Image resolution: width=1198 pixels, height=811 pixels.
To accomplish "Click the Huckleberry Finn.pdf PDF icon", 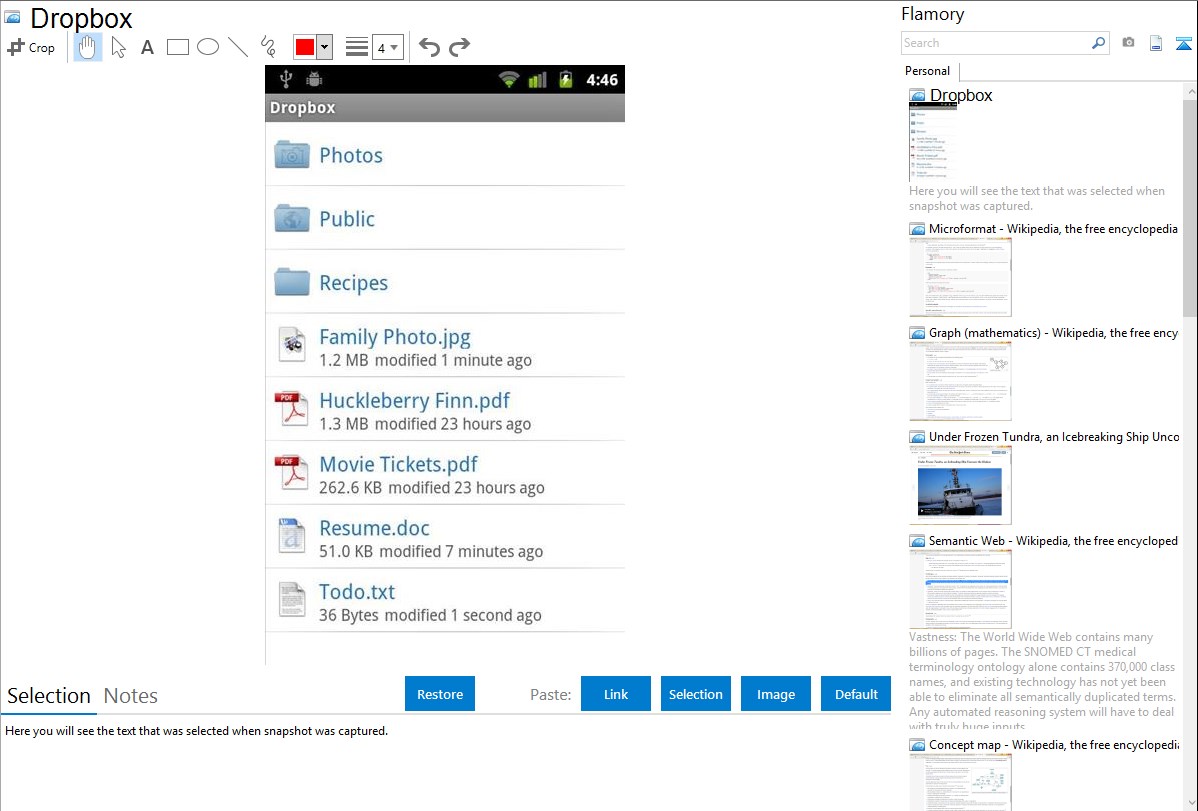I will pyautogui.click(x=292, y=409).
